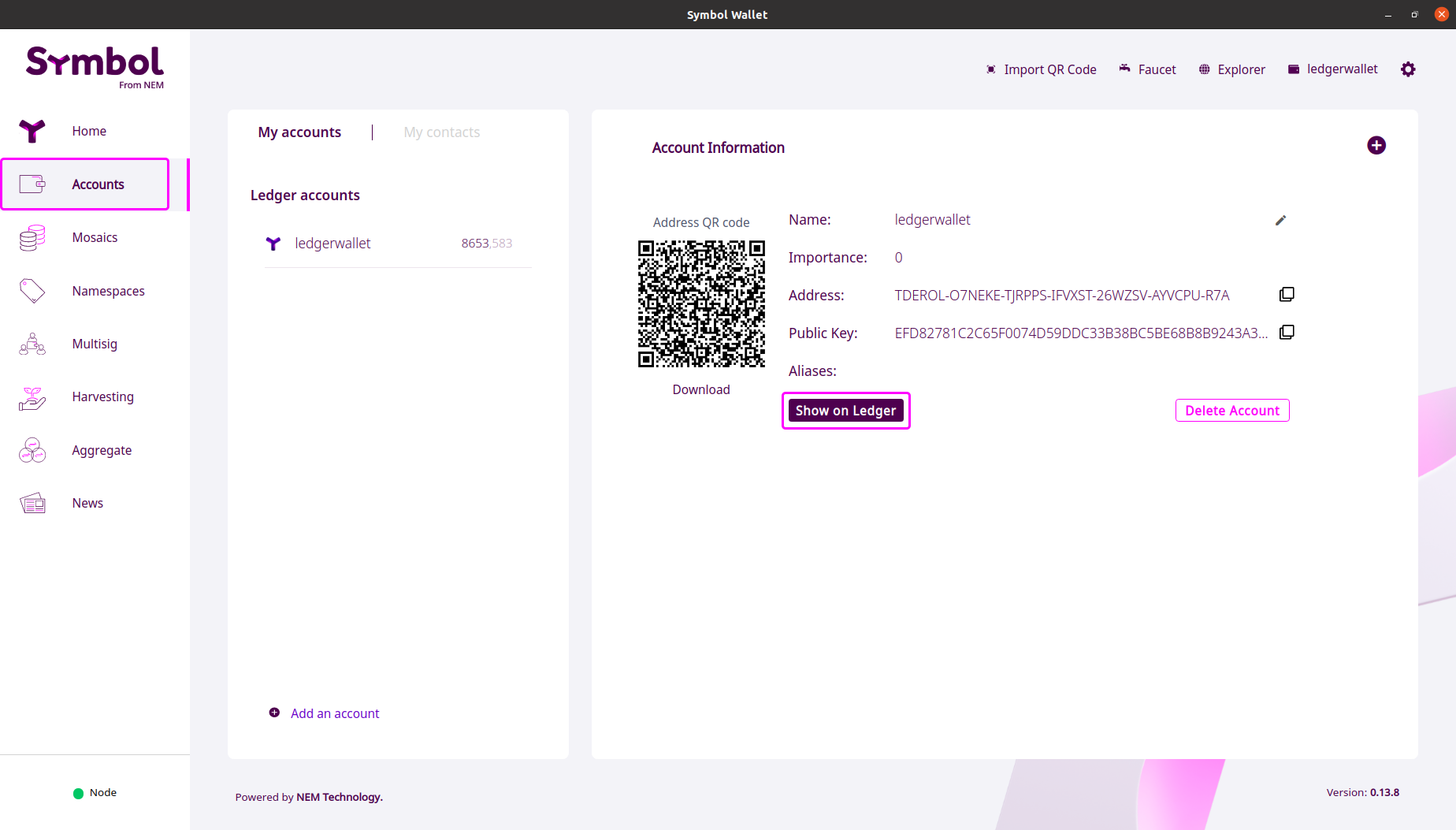This screenshot has height=830, width=1456.
Task: Click the plus icon in Account Information
Action: pyautogui.click(x=1376, y=145)
